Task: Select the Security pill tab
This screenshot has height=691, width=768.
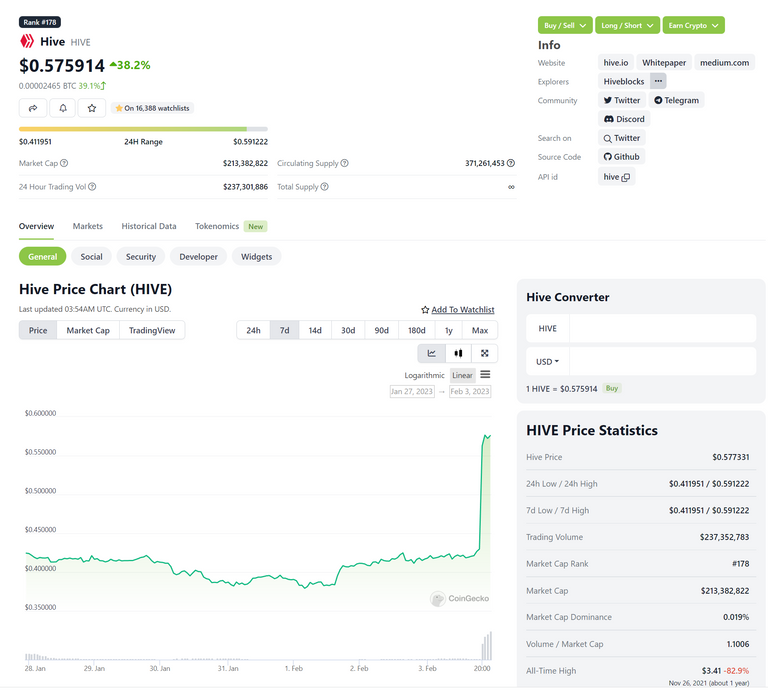Action: (x=141, y=257)
